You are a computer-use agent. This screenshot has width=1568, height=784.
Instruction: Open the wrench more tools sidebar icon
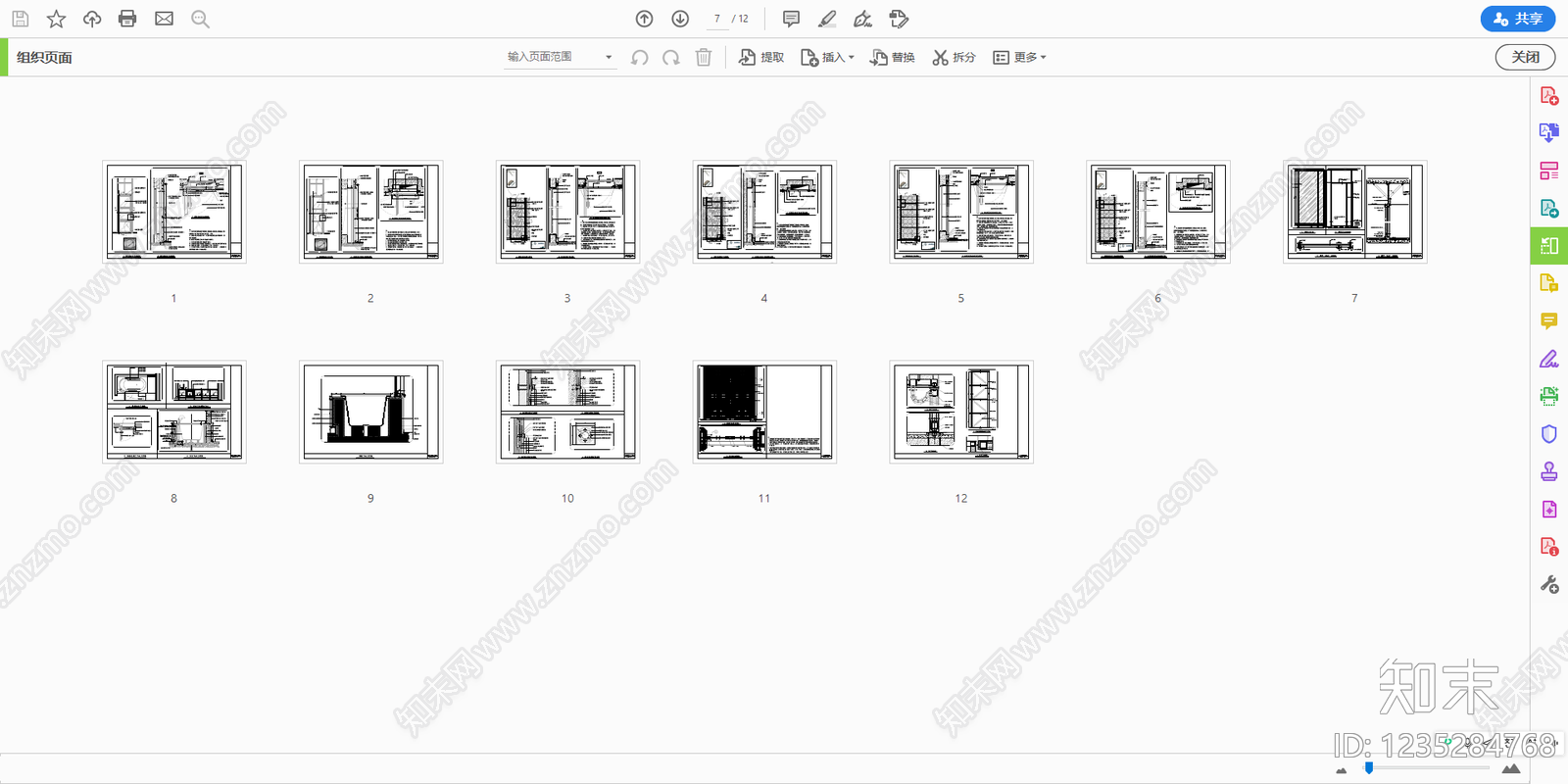[1549, 585]
